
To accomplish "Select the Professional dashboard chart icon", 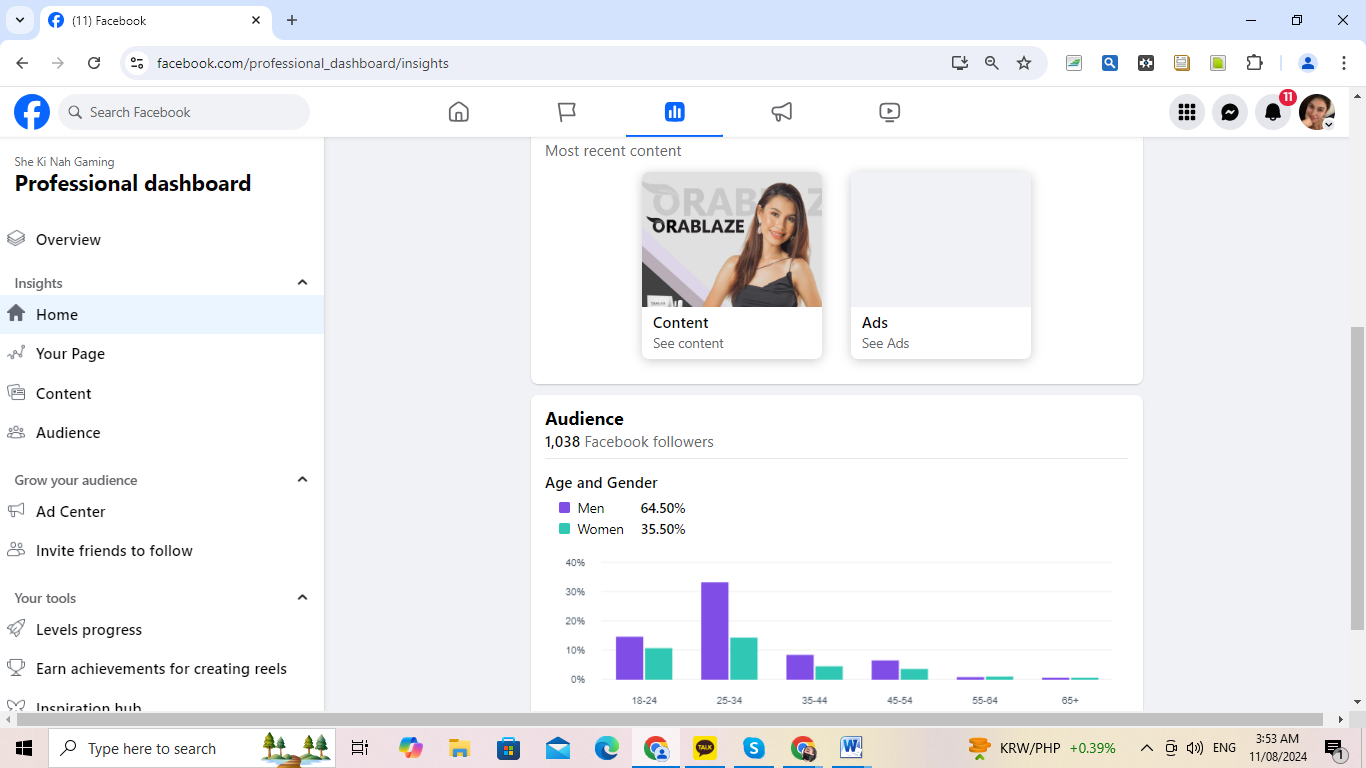I will [x=674, y=112].
